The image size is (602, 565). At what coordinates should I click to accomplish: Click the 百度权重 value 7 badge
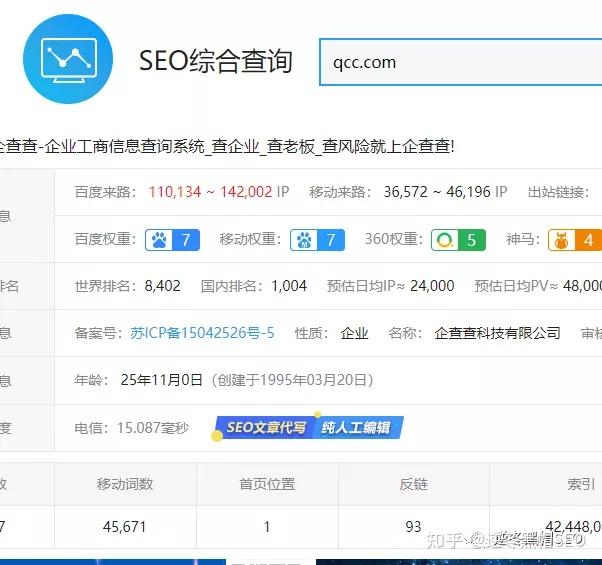click(x=186, y=240)
